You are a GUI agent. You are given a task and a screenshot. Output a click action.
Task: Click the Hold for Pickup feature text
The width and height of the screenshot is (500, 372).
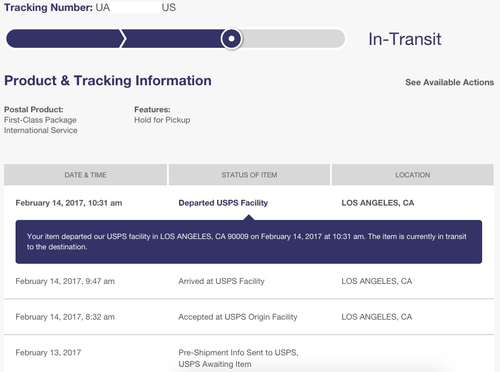coord(162,120)
